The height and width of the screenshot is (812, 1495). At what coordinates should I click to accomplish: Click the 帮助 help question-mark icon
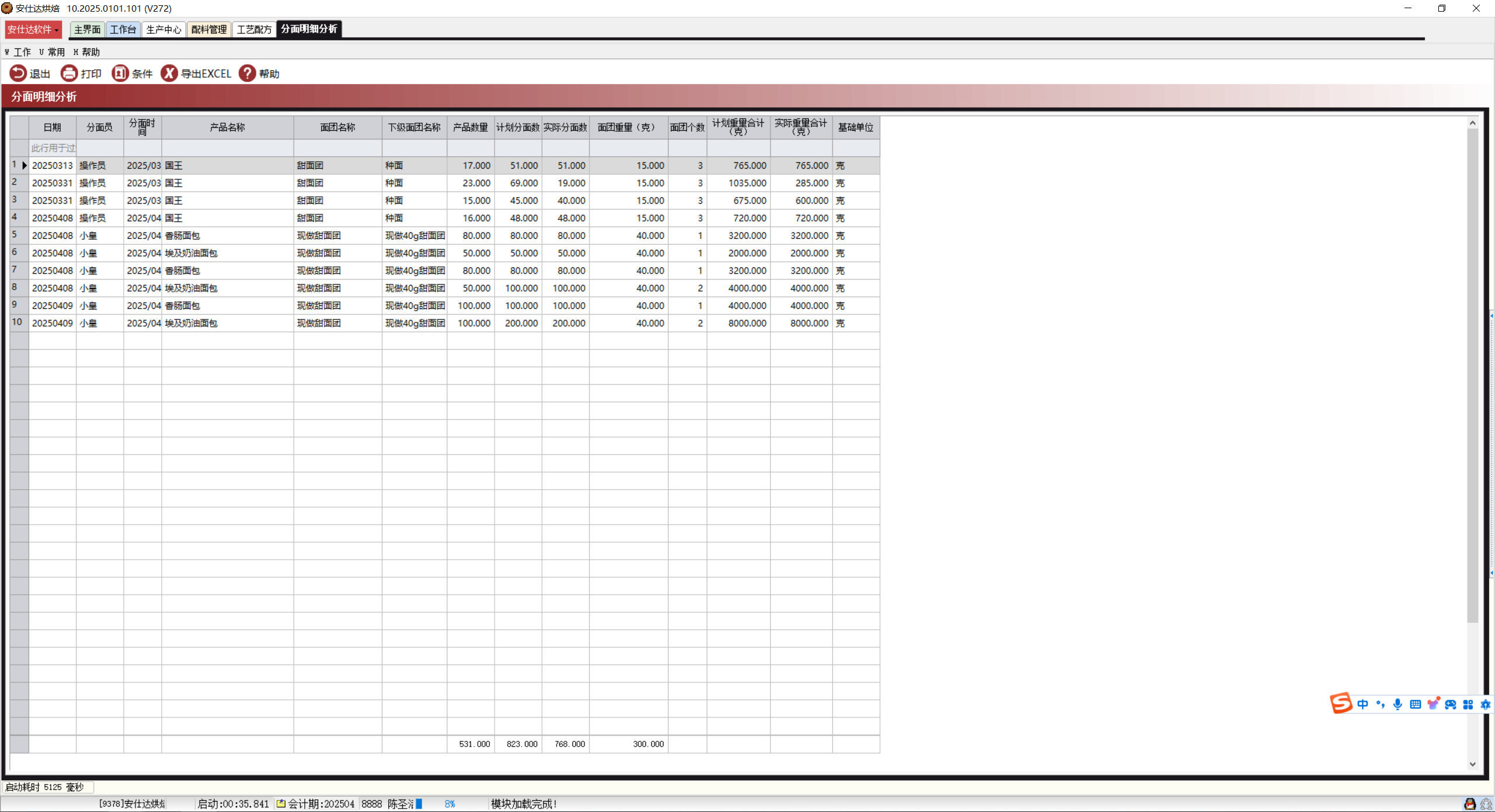tap(247, 74)
